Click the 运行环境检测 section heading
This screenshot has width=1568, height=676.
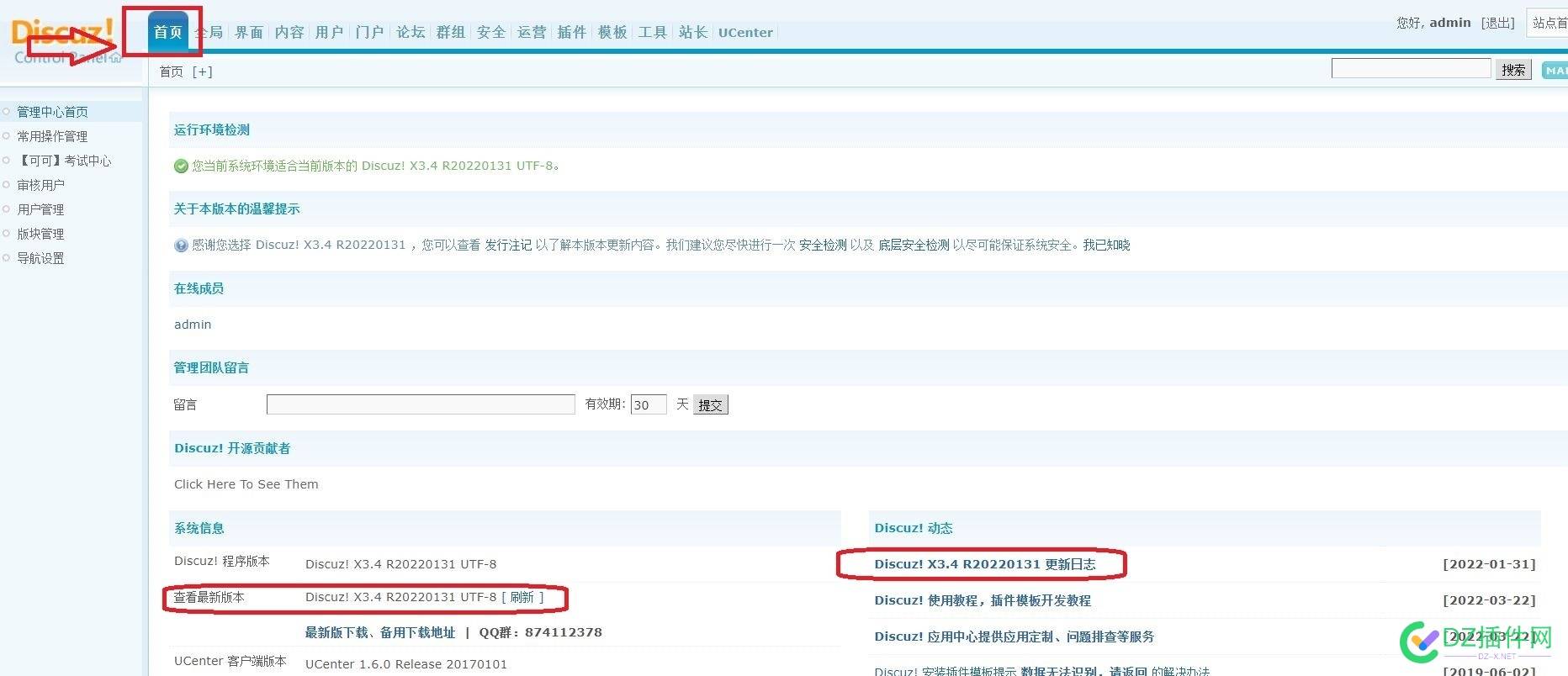(212, 129)
